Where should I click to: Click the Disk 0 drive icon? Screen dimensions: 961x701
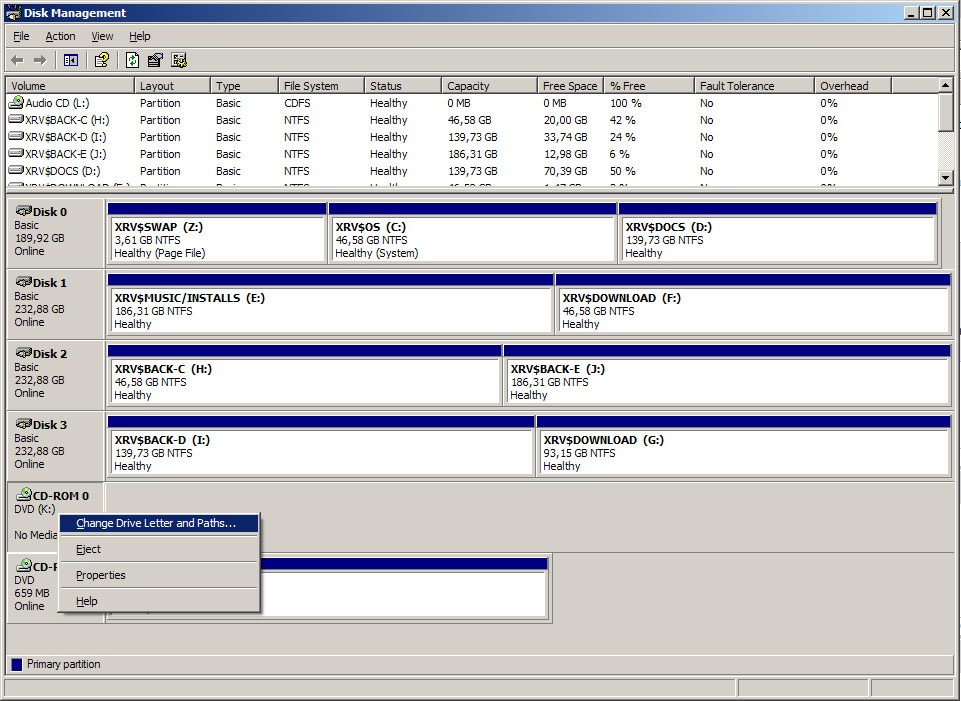click(x=23, y=212)
